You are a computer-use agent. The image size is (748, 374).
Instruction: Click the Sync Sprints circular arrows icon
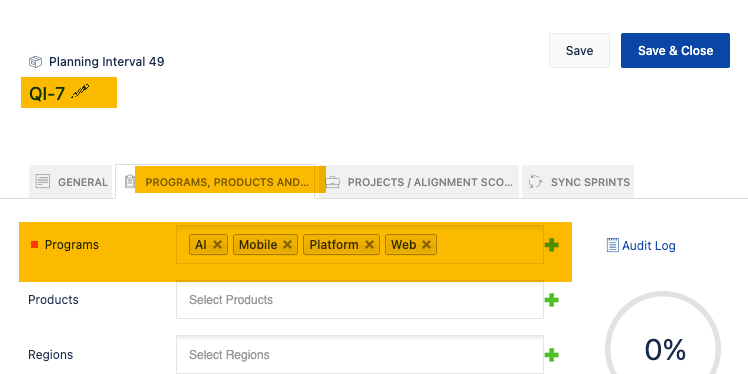pyautogui.click(x=535, y=182)
